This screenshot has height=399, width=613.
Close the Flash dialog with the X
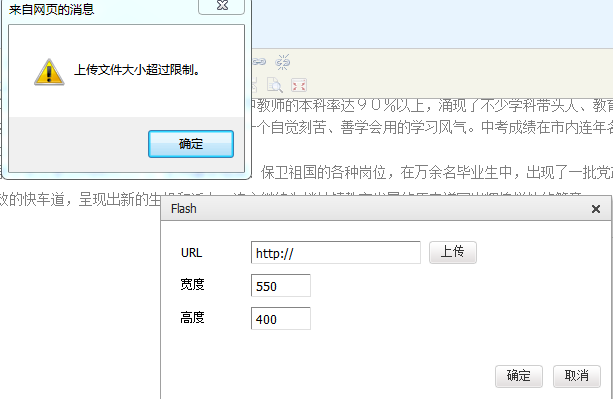coord(596,209)
